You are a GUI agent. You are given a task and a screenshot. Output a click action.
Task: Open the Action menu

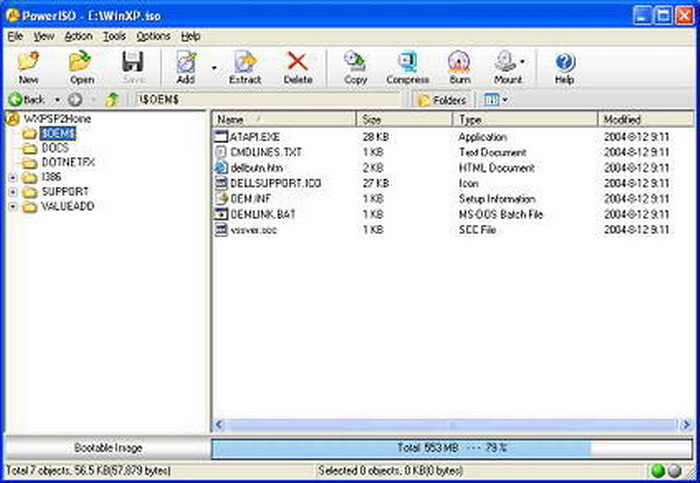(78, 36)
